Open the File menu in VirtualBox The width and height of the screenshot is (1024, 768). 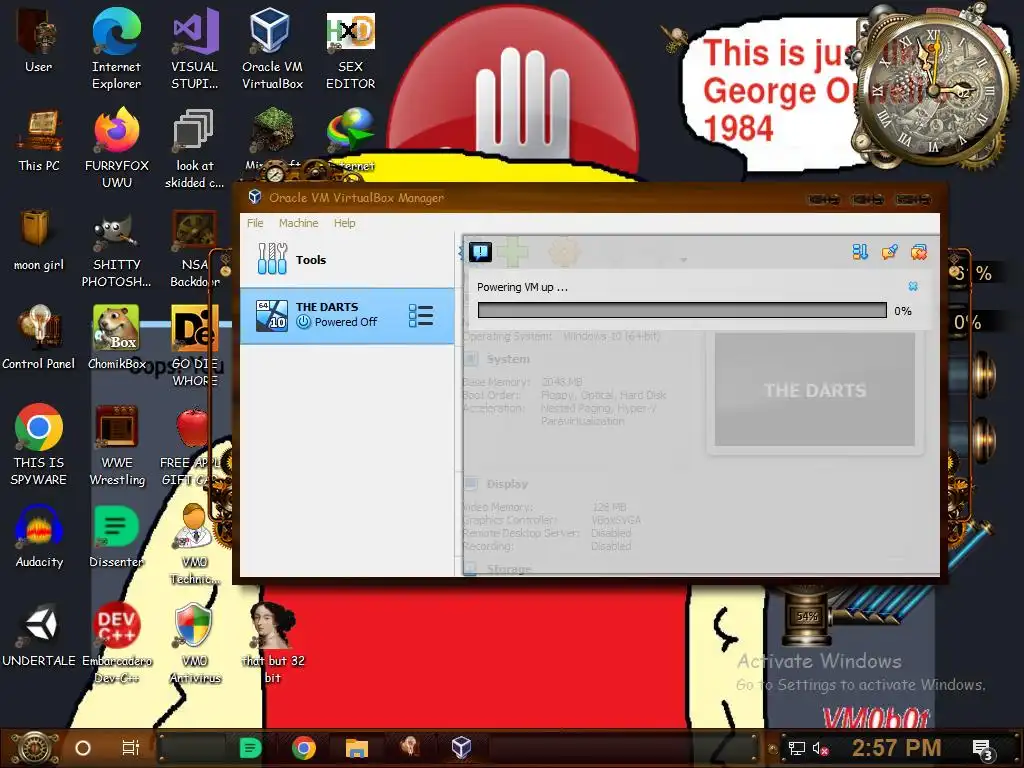255,223
